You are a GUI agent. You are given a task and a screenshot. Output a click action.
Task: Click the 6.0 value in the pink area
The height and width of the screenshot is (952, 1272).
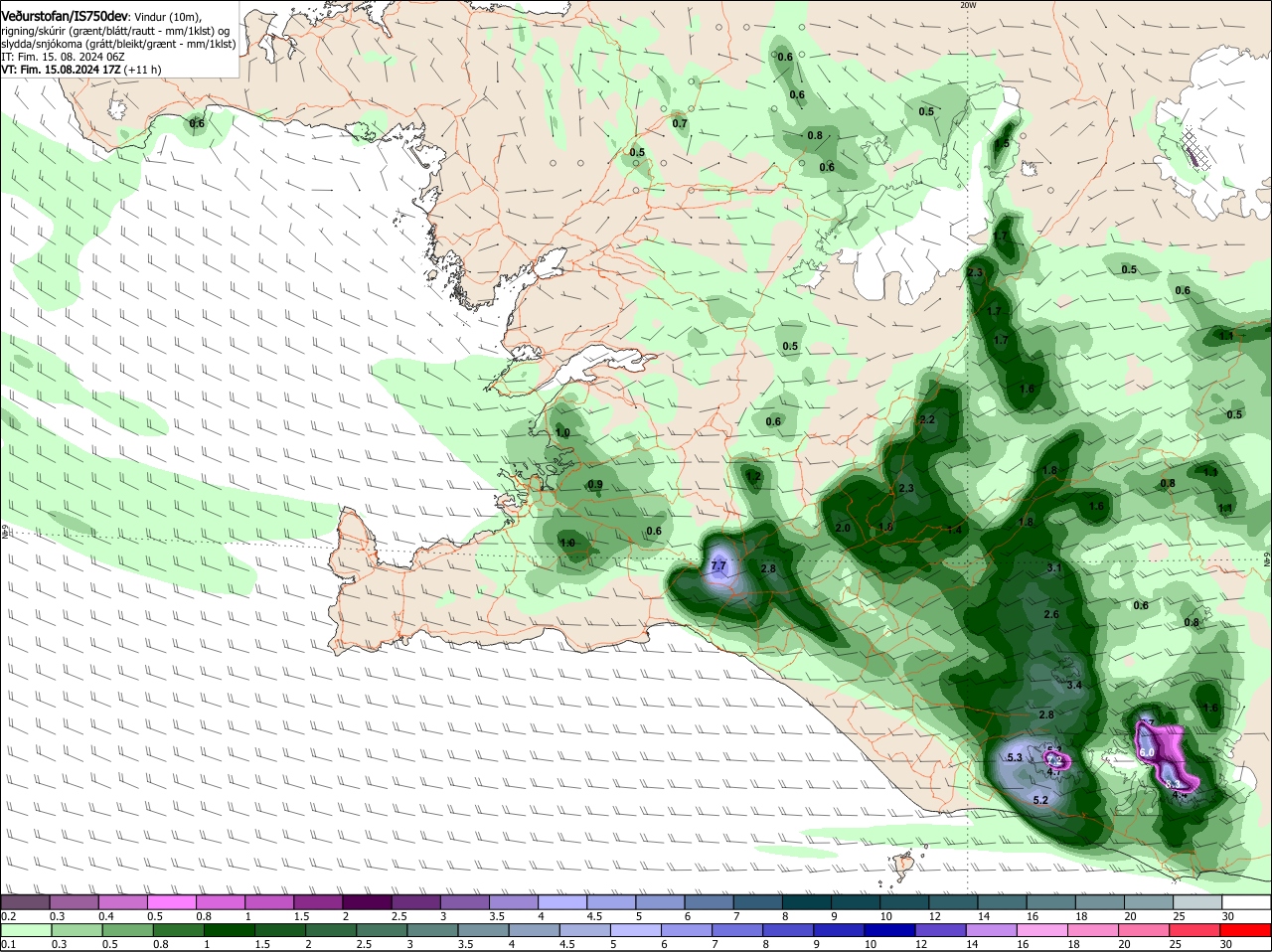coord(1146,753)
